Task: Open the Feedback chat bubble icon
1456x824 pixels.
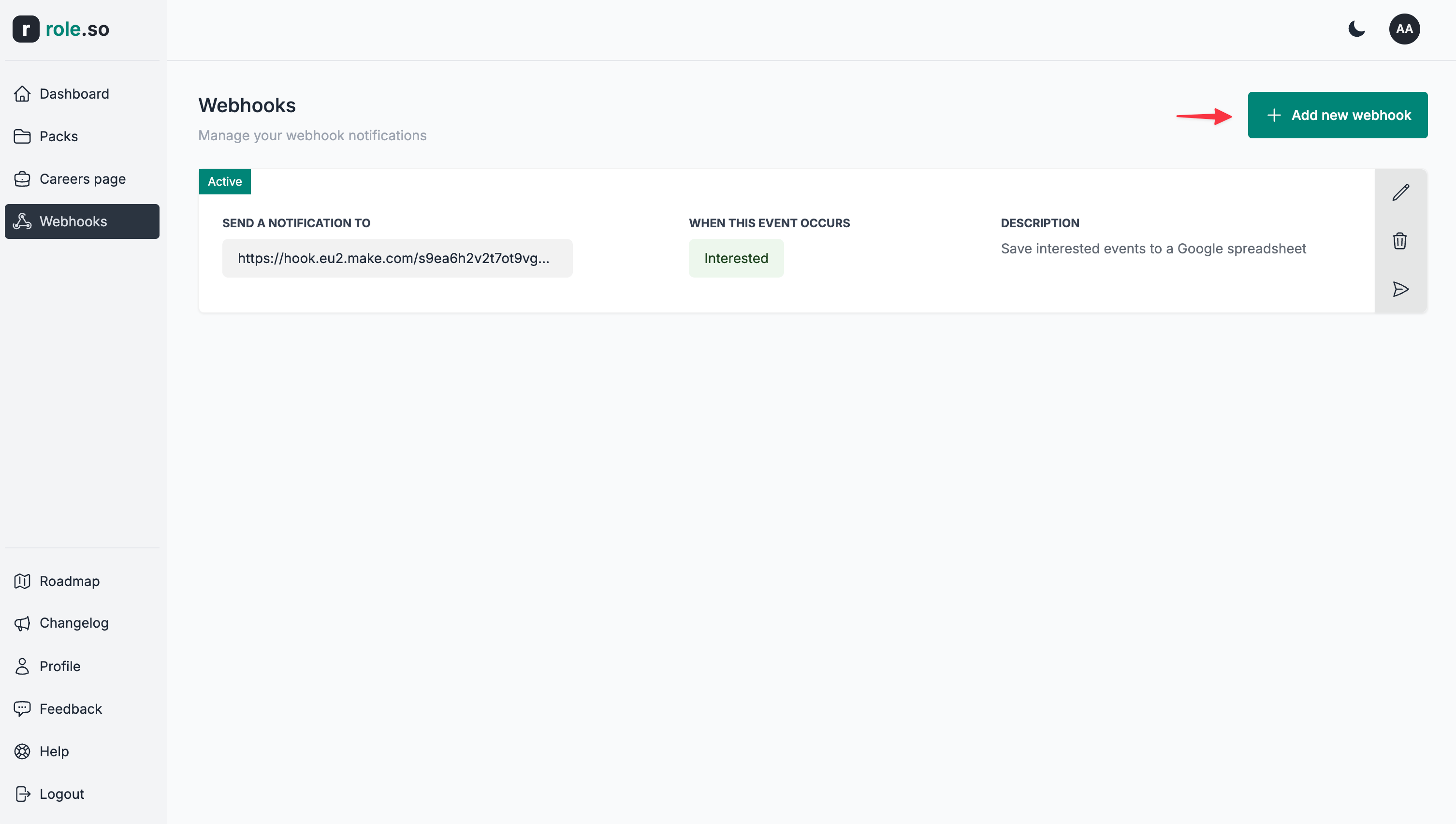Action: 22,708
